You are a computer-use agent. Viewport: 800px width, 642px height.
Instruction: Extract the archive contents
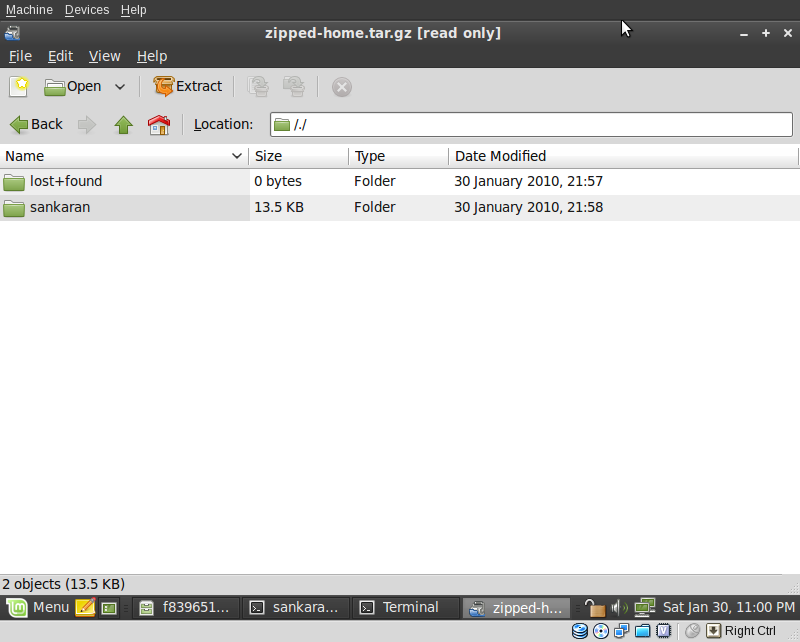click(188, 87)
